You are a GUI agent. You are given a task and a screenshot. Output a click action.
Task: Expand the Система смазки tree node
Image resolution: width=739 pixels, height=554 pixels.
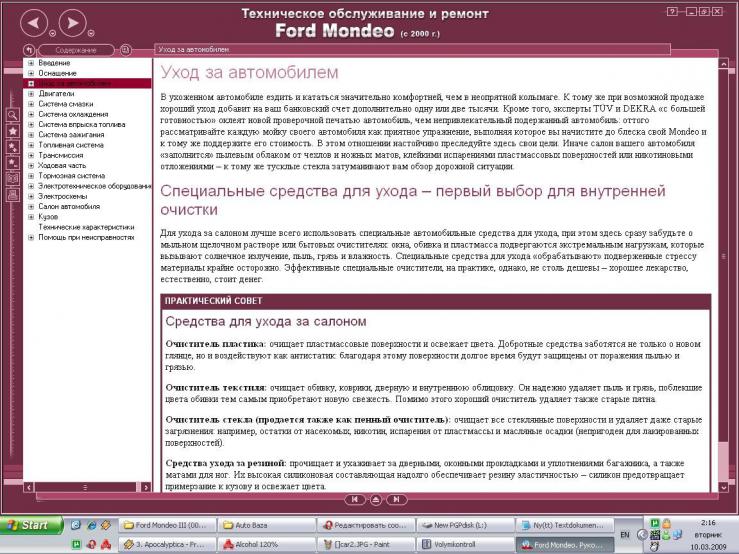click(x=31, y=104)
